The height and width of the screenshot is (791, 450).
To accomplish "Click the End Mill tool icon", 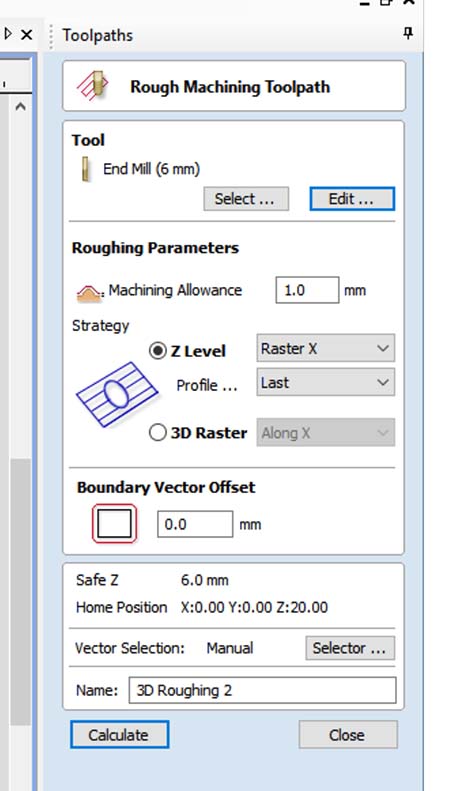I will click(x=86, y=169).
